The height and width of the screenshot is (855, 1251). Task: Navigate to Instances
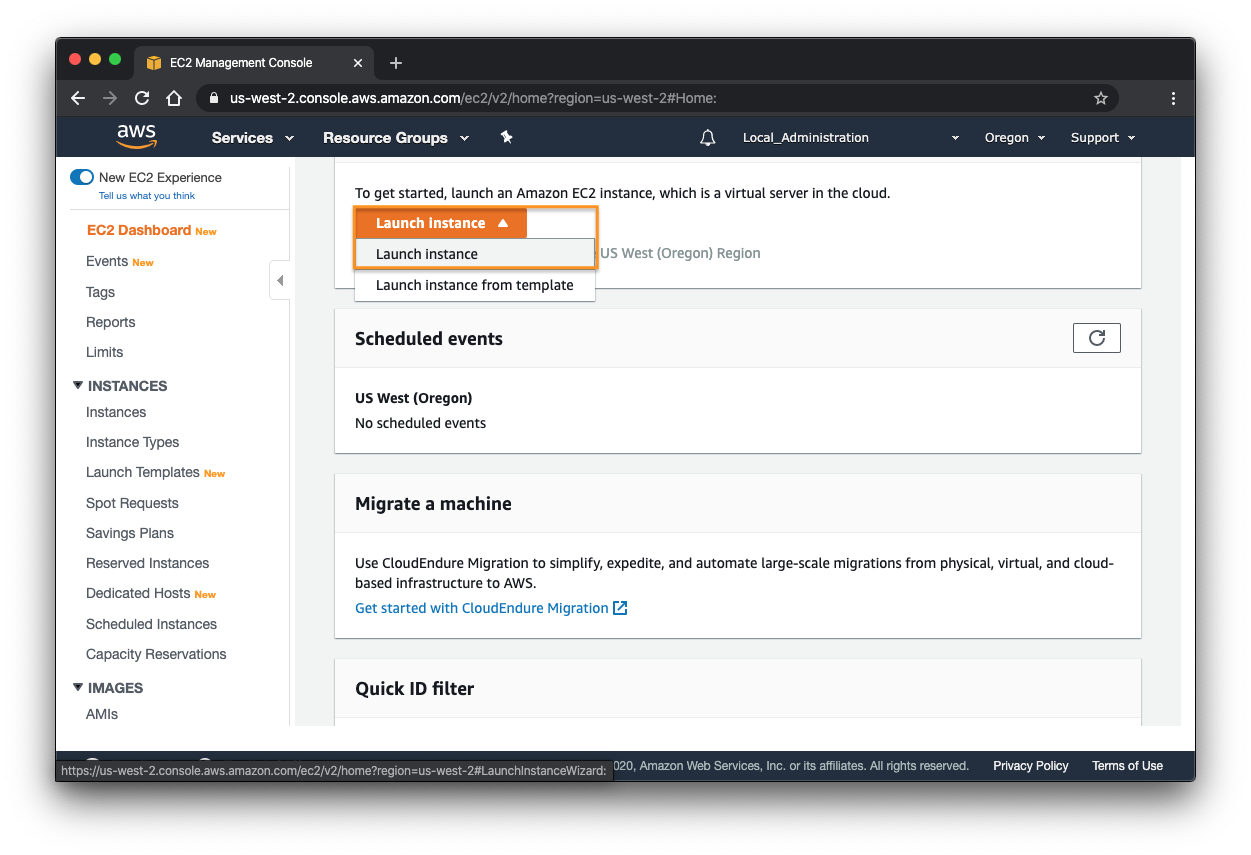pos(116,412)
